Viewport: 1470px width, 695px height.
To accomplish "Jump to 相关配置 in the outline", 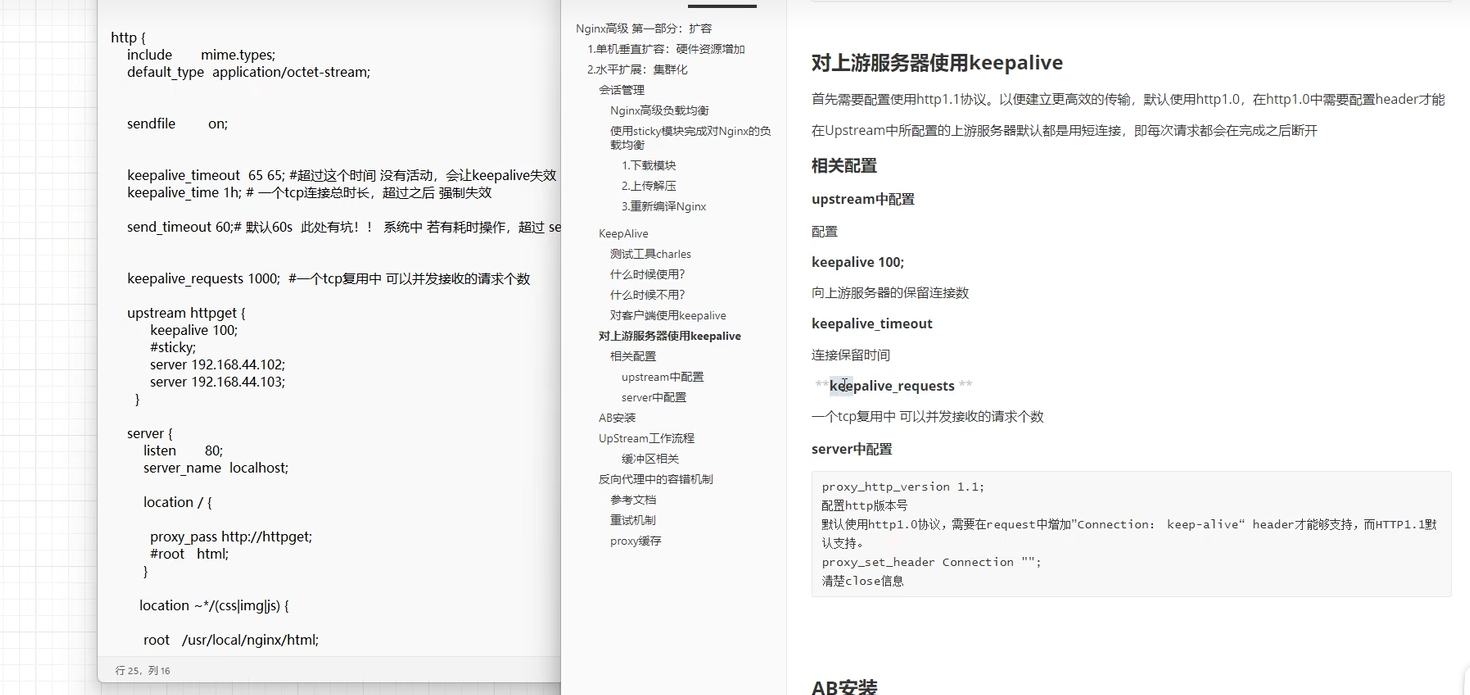I will [x=633, y=357].
